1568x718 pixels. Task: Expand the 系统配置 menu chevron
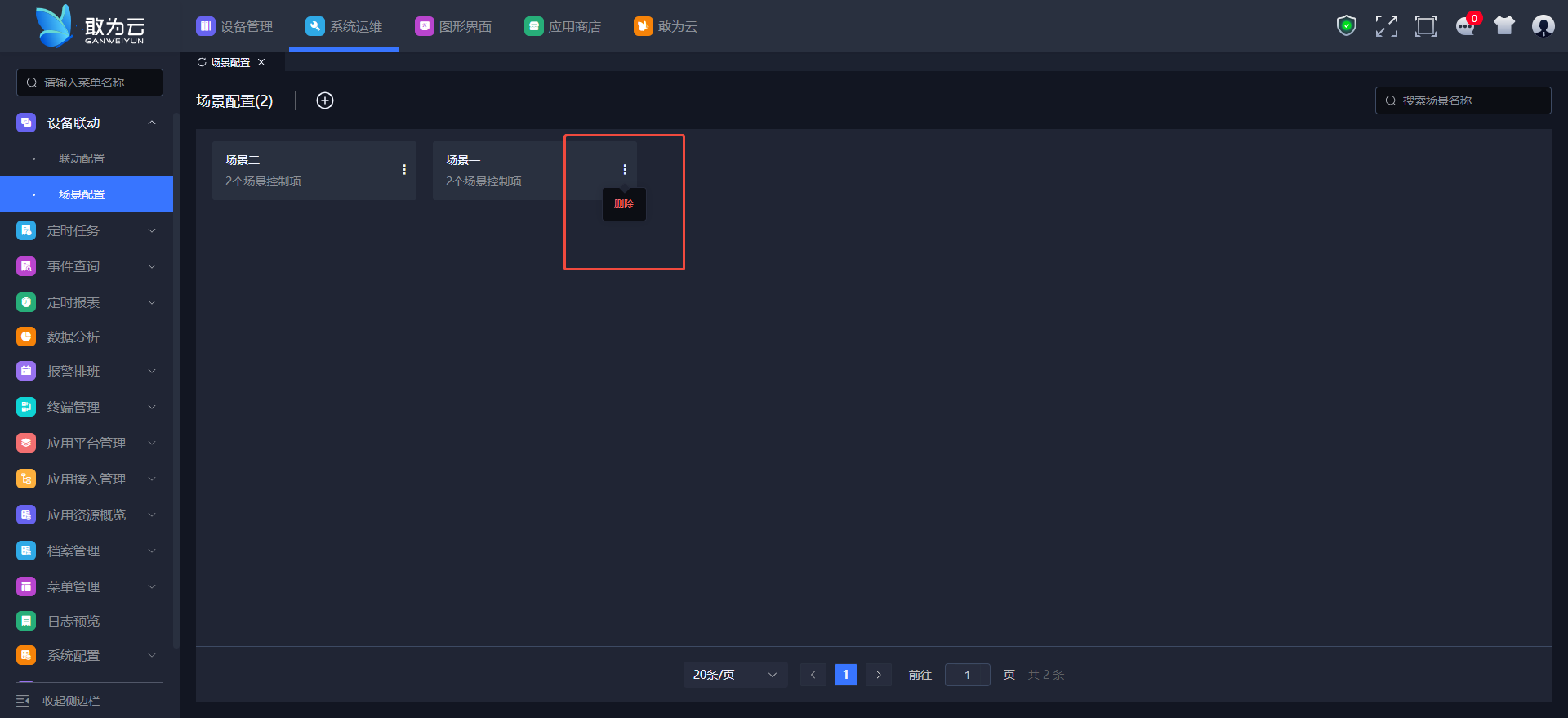pos(152,655)
